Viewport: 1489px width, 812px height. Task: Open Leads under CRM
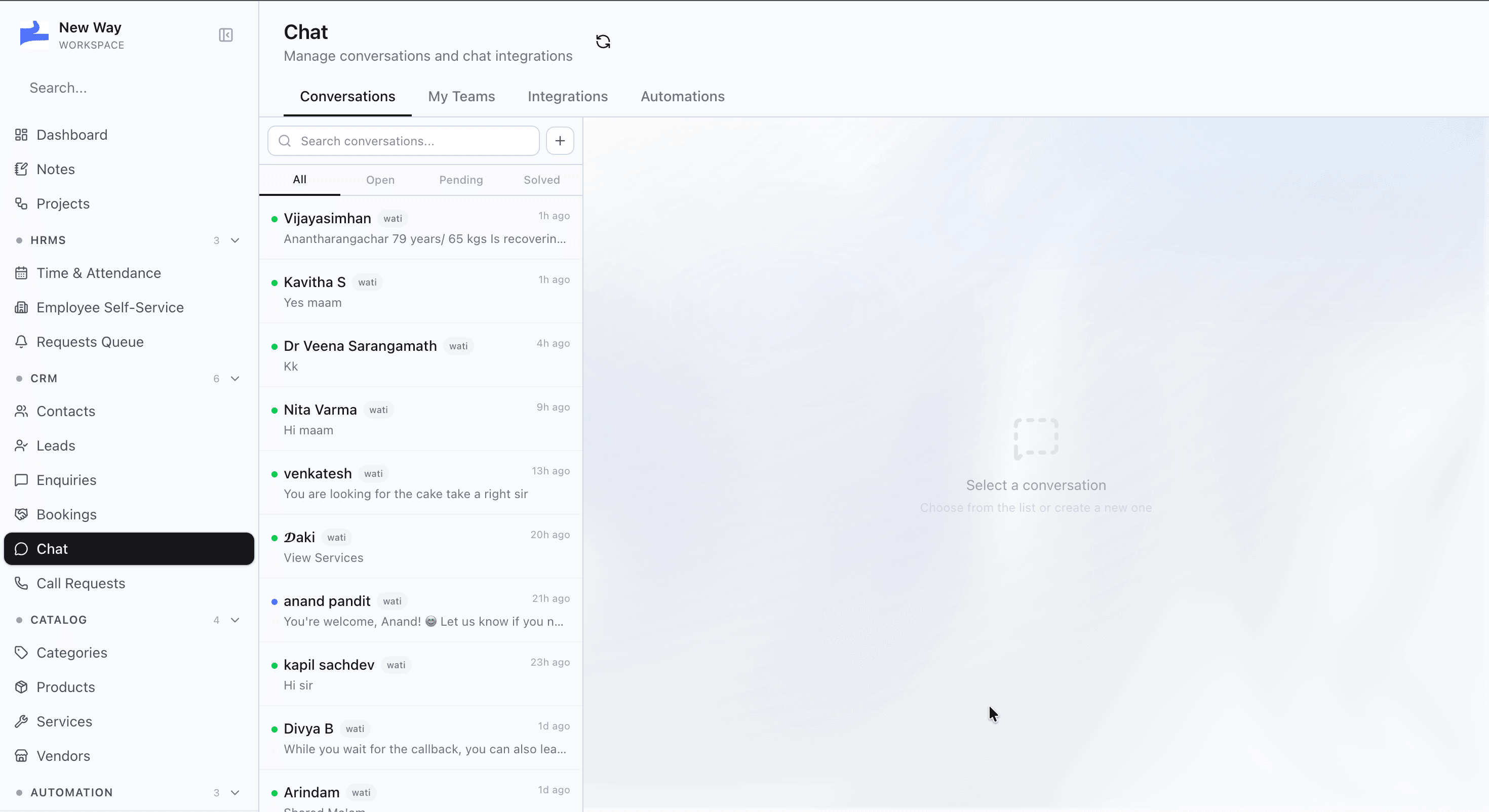pyautogui.click(x=129, y=445)
